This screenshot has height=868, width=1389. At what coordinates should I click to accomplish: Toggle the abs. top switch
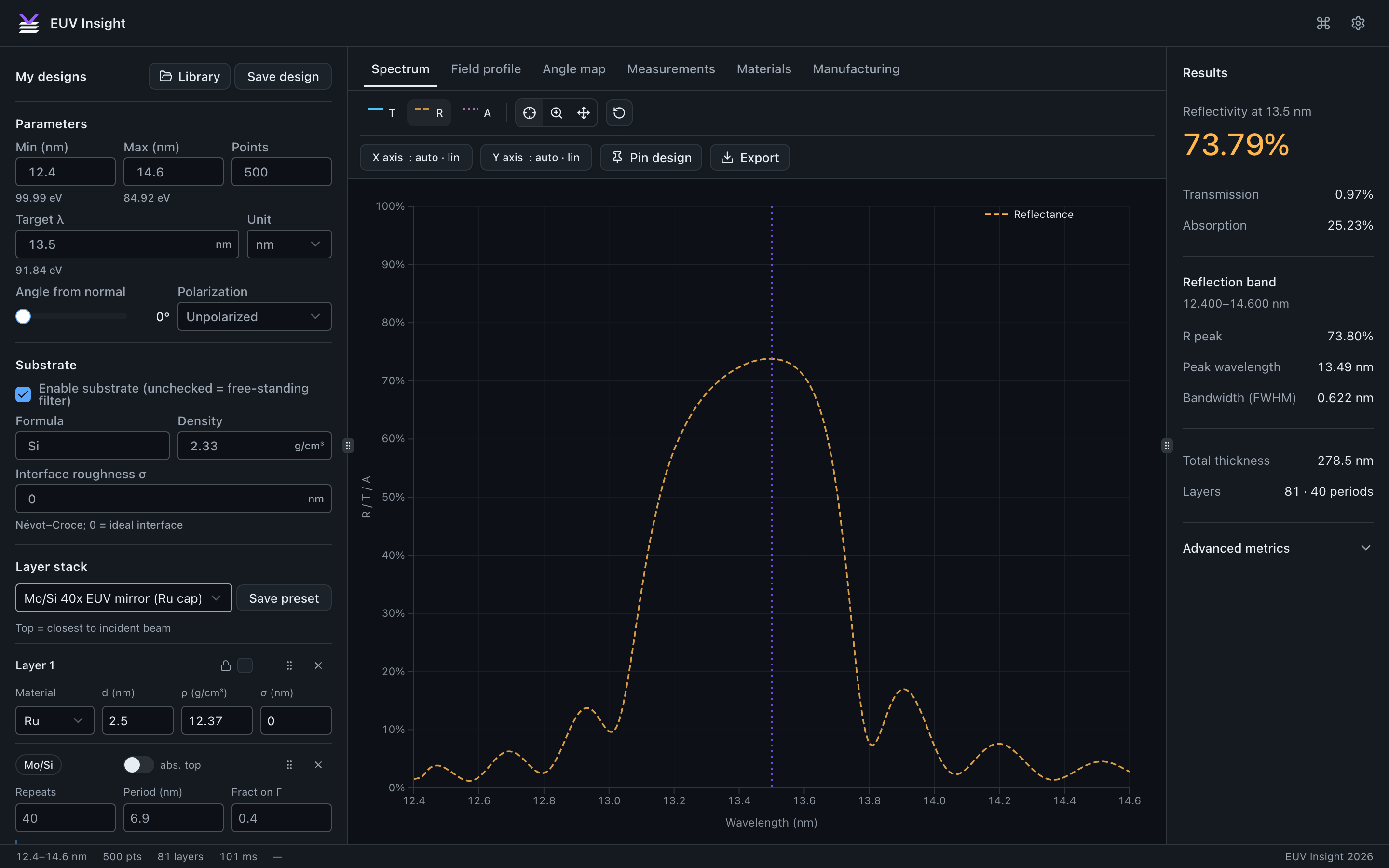pyautogui.click(x=138, y=765)
